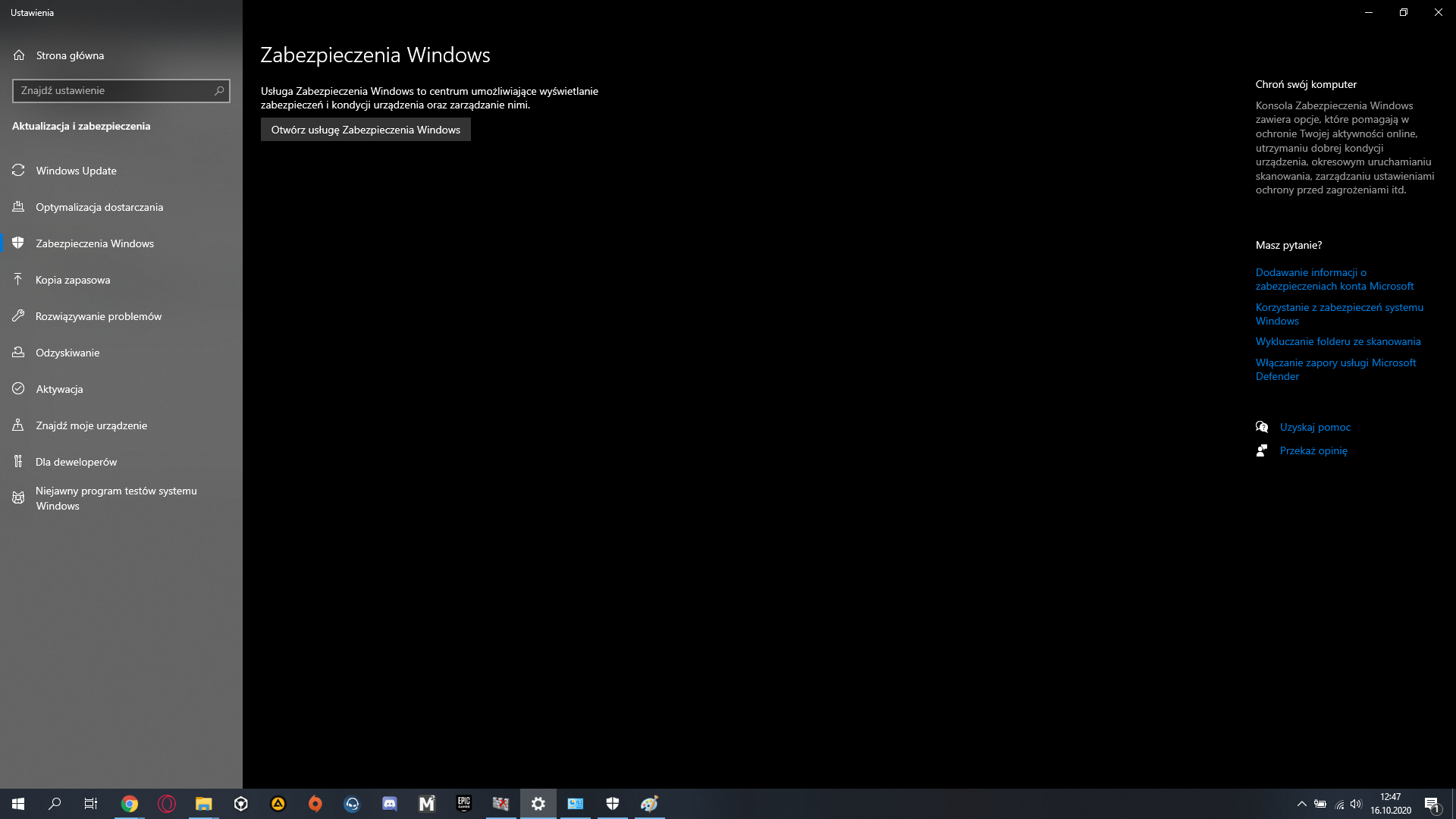The height and width of the screenshot is (819, 1456).
Task: Open File Explorer from taskbar
Action: pos(203,804)
